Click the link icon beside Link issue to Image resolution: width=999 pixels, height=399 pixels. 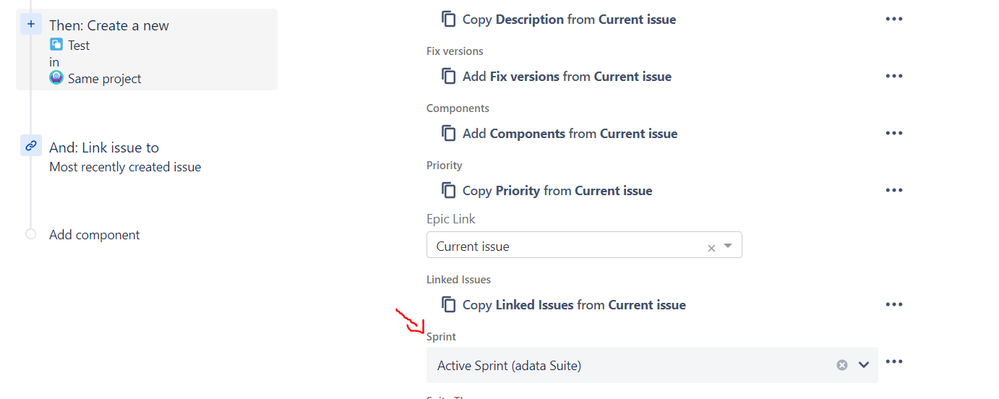[31, 145]
